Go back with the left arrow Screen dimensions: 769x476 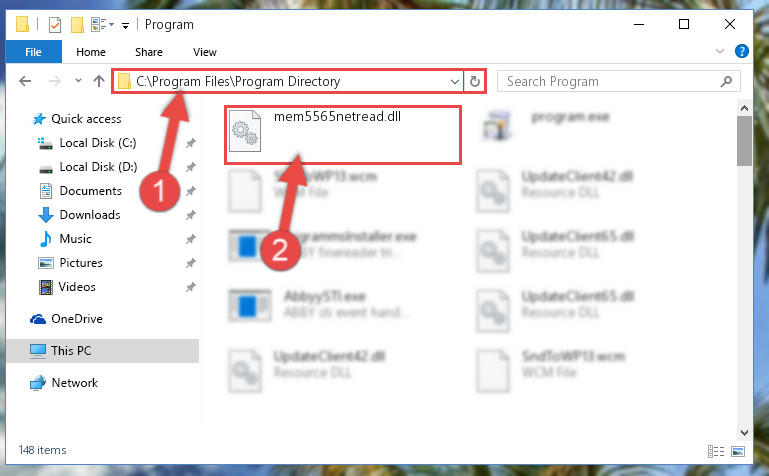[25, 81]
